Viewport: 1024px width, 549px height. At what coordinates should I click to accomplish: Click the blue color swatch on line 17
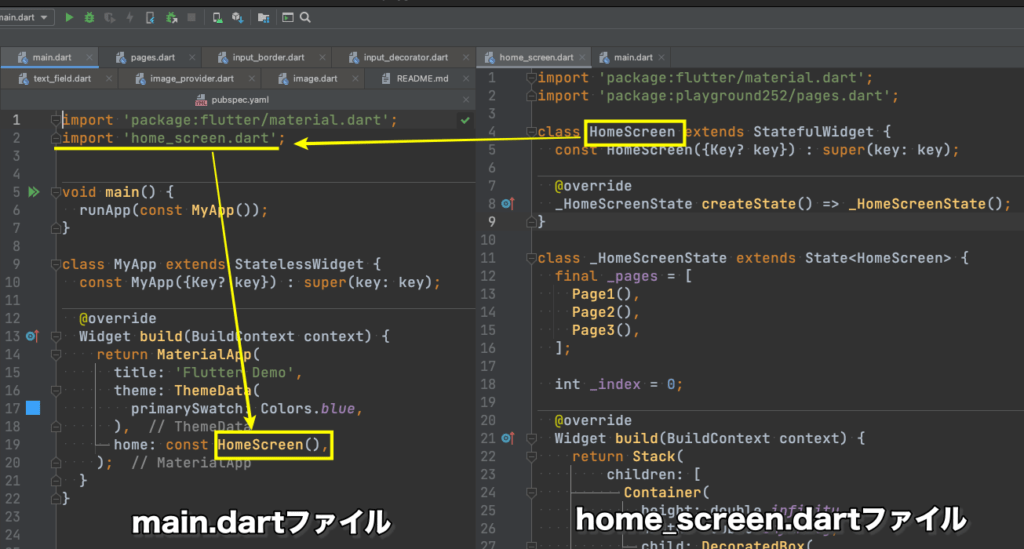coord(33,408)
